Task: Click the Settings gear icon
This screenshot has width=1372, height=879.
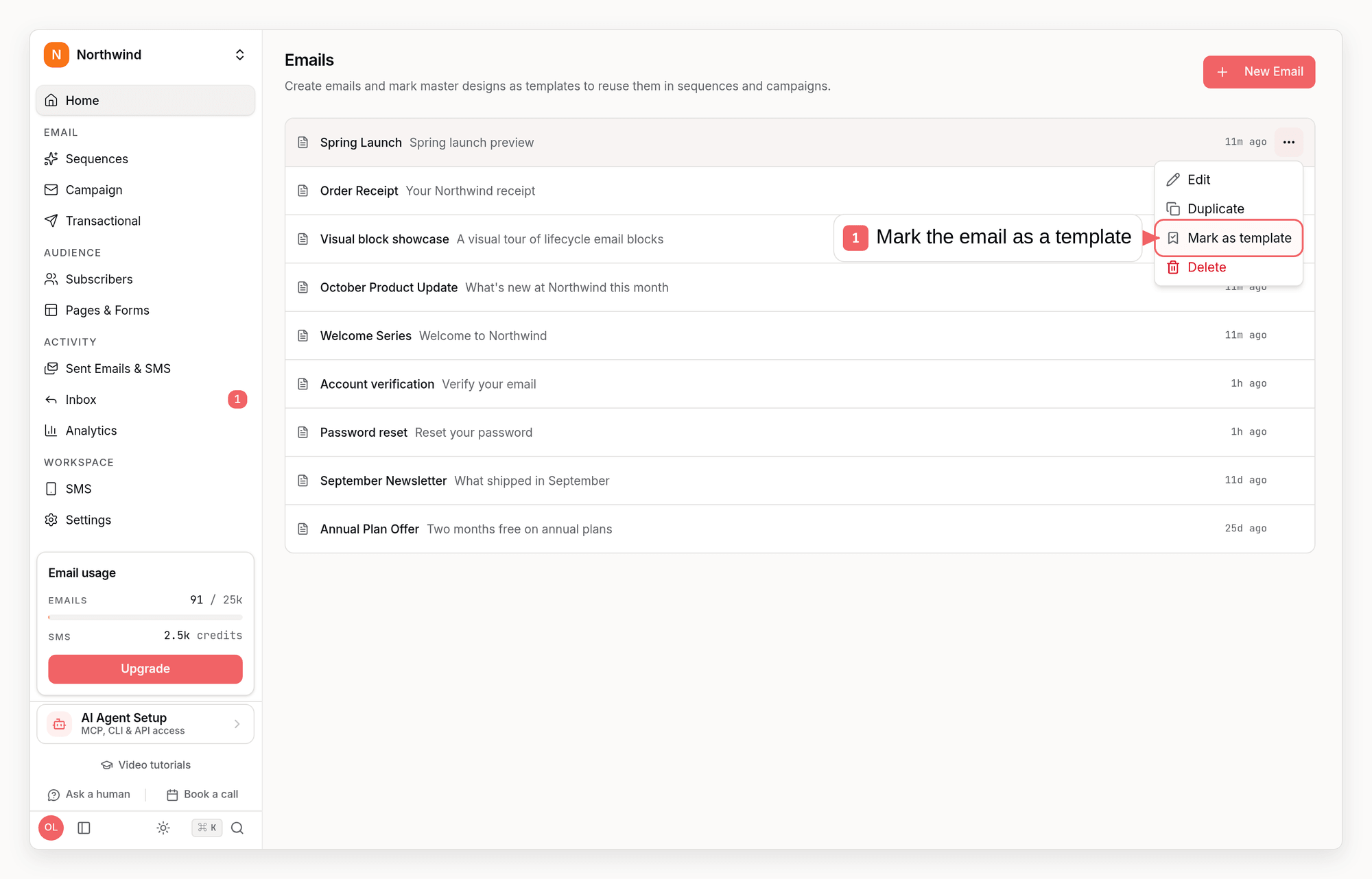Action: (51, 520)
